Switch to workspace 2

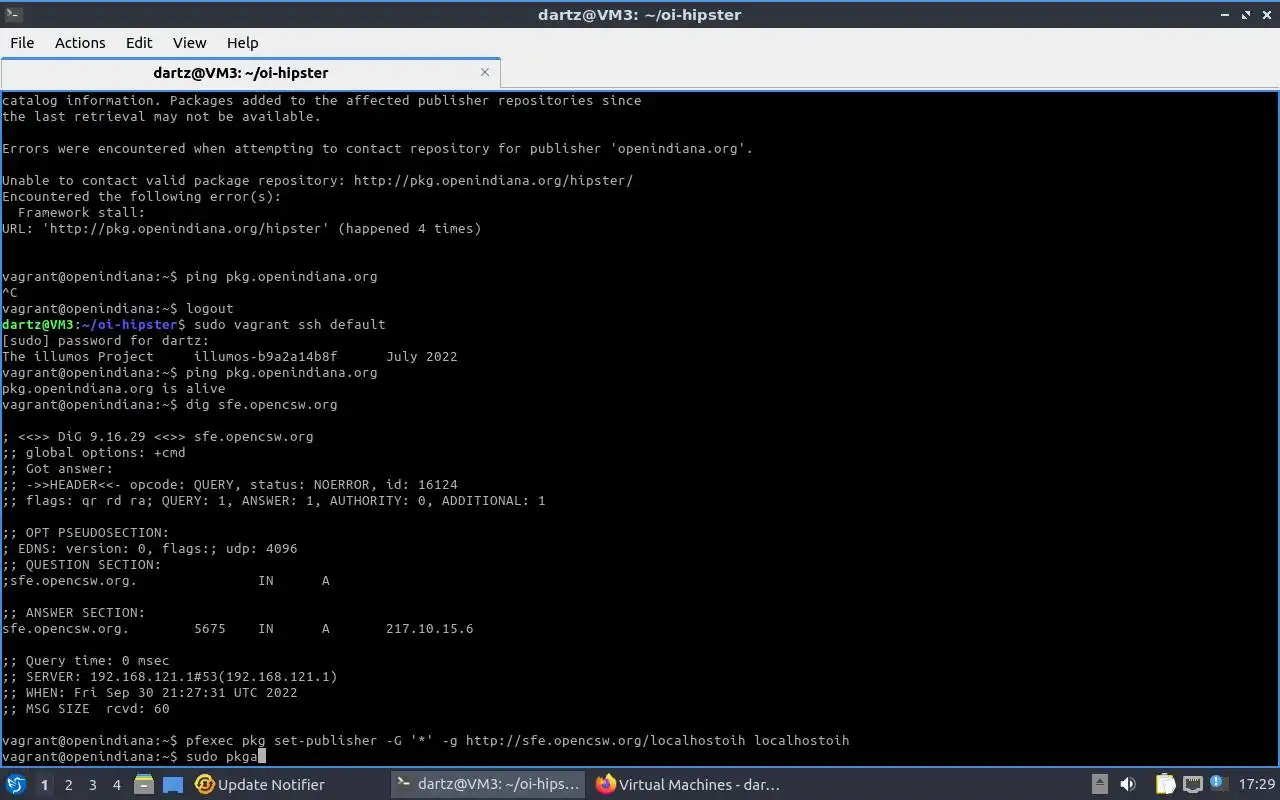(68, 785)
